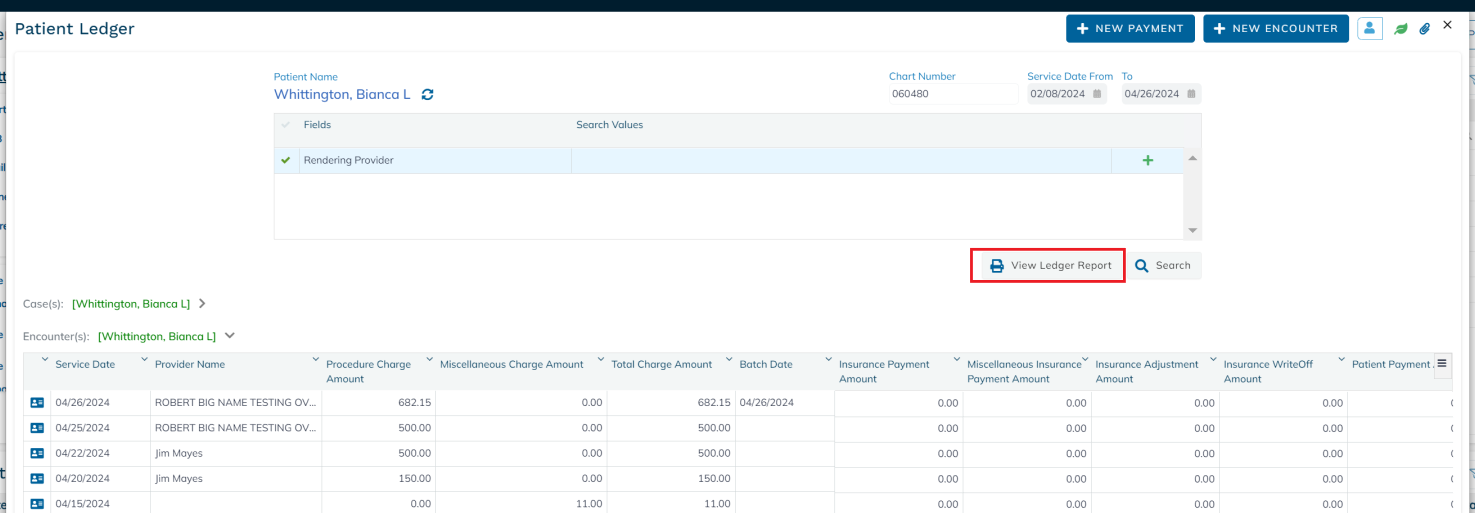Screen dimensions: 1475x513
Task: Click Encounter(s) Whittington, Bianca L link
Action: pyautogui.click(x=157, y=337)
